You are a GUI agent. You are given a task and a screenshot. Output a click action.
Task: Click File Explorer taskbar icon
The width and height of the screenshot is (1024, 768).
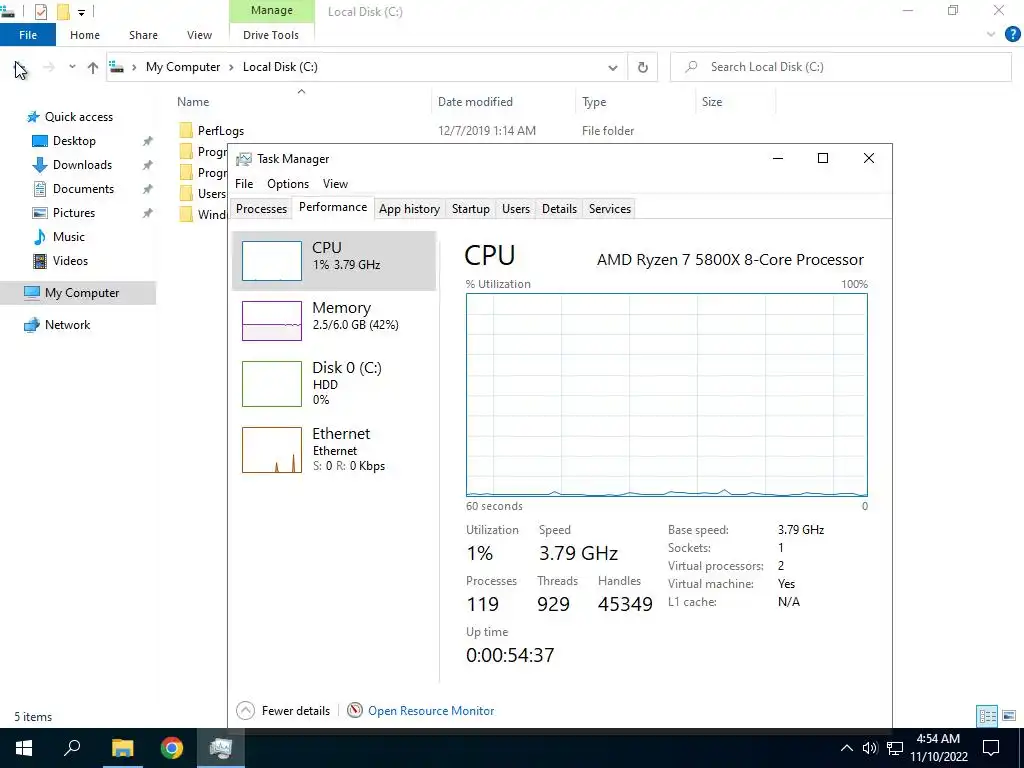coord(122,748)
